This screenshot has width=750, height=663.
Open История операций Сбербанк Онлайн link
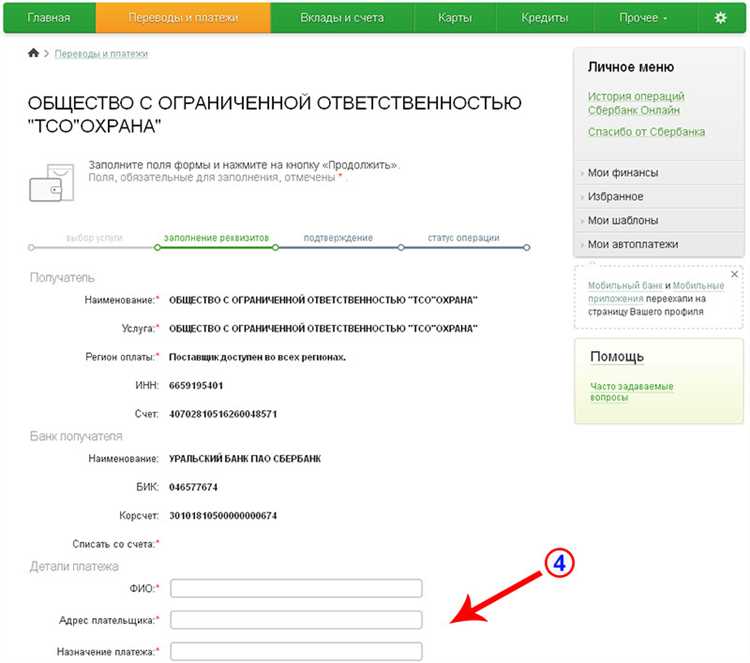point(636,103)
